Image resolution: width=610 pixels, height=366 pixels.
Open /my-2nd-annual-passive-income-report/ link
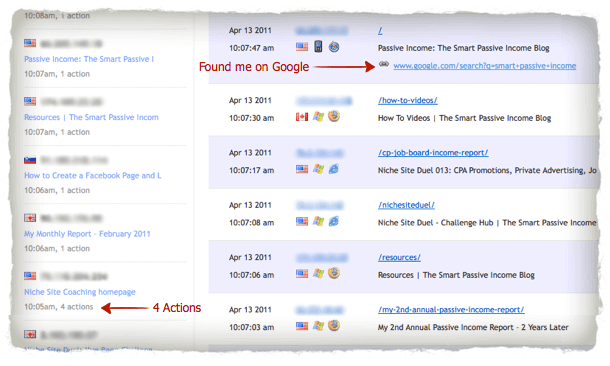[x=451, y=310]
